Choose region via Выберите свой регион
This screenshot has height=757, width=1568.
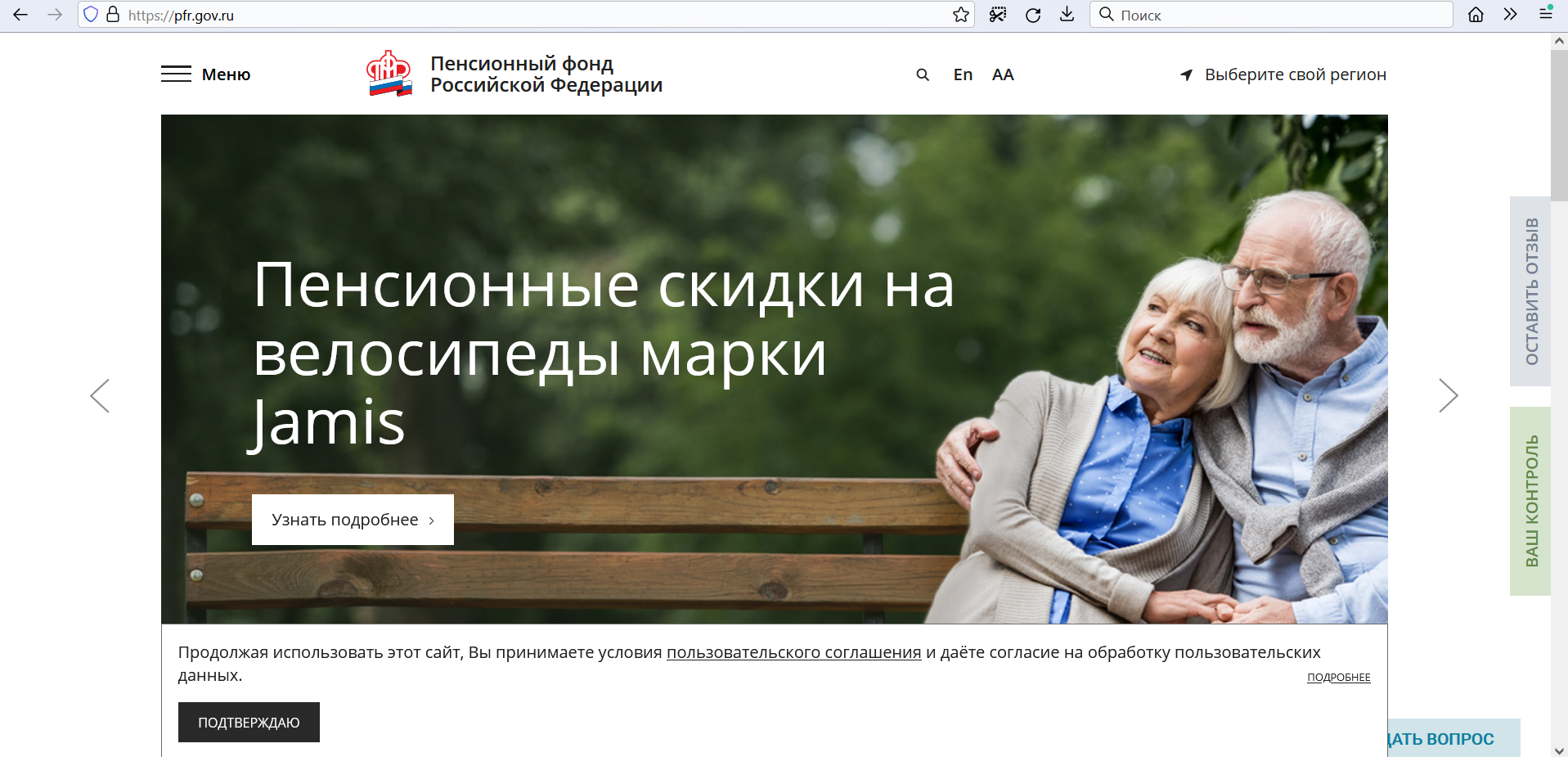pyautogui.click(x=1283, y=74)
